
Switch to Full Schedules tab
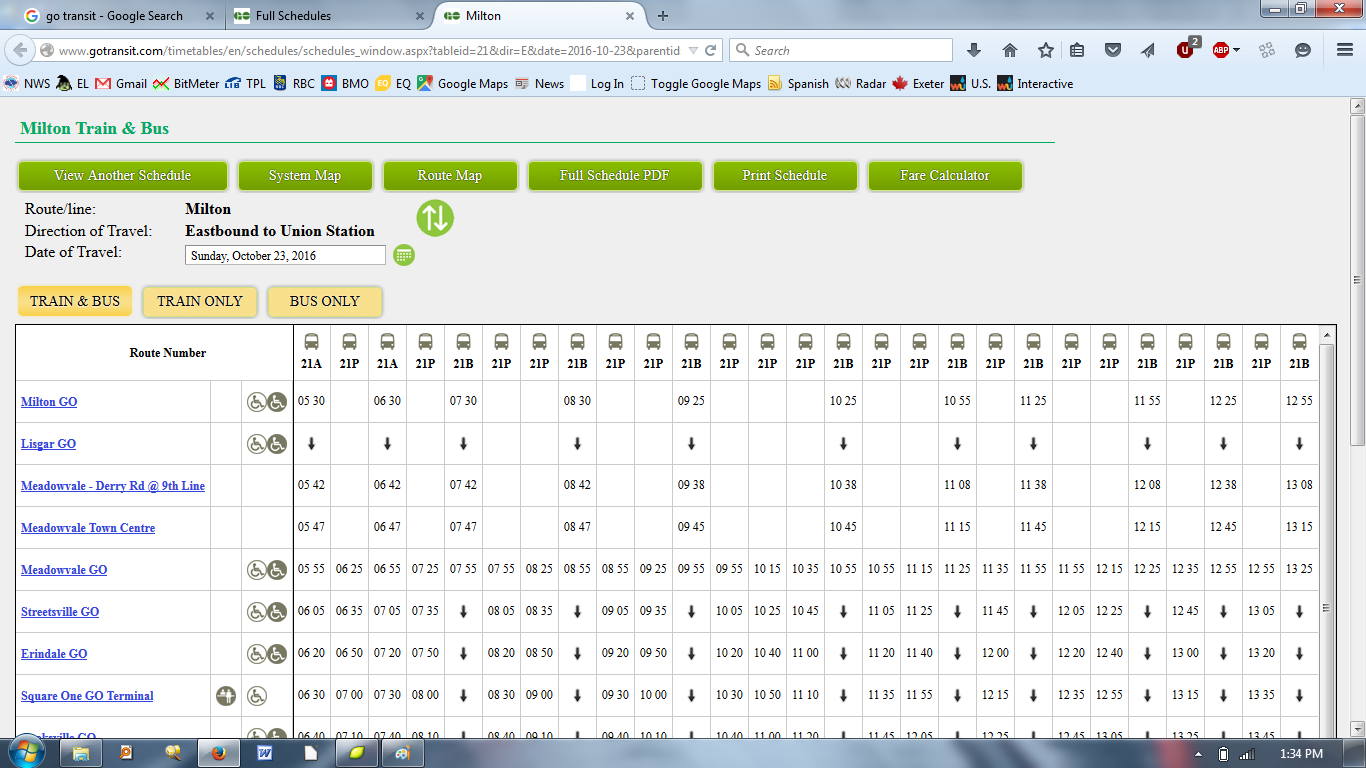pyautogui.click(x=330, y=16)
